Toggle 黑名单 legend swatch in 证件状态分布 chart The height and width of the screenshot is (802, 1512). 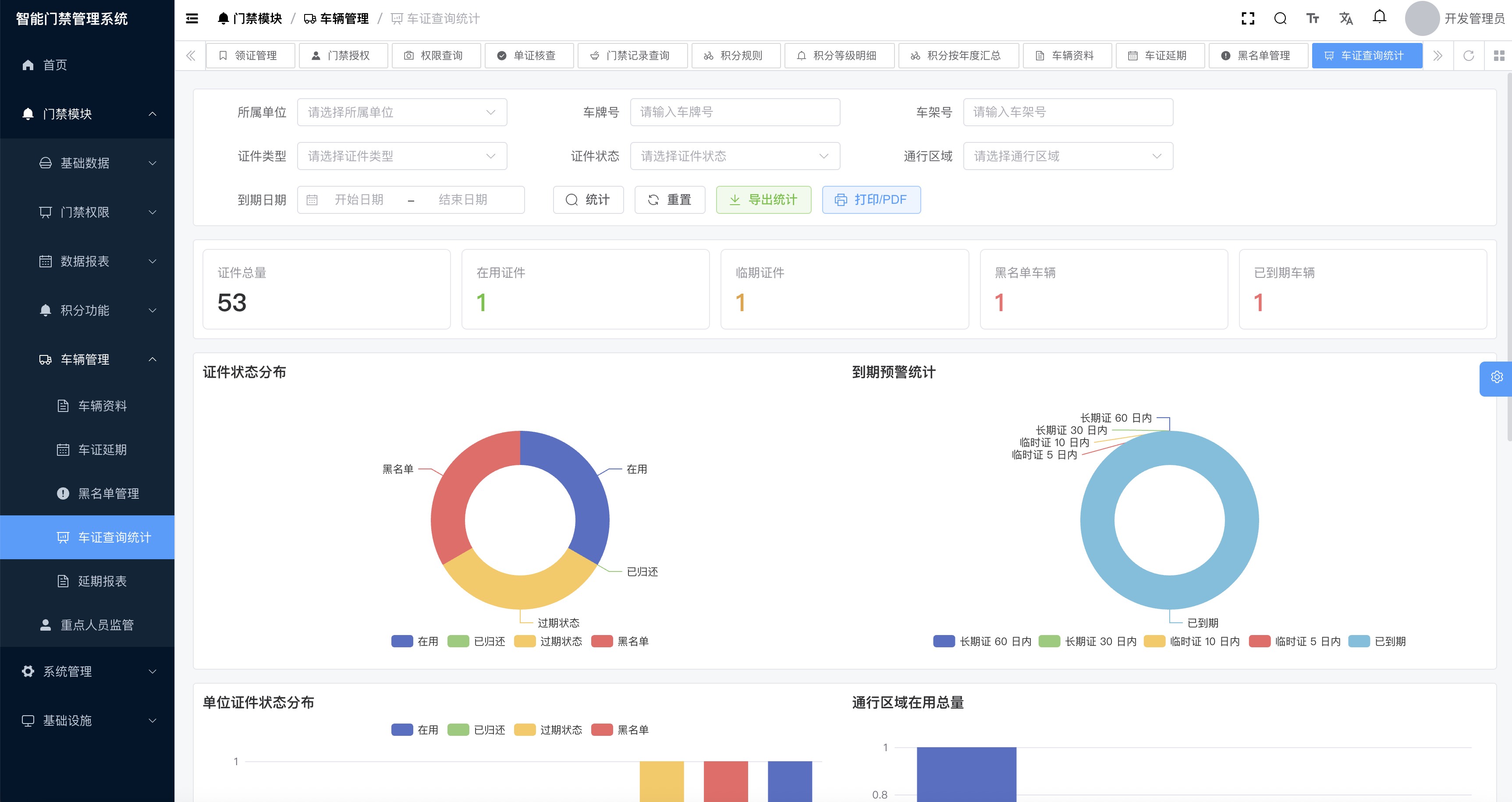click(x=602, y=642)
